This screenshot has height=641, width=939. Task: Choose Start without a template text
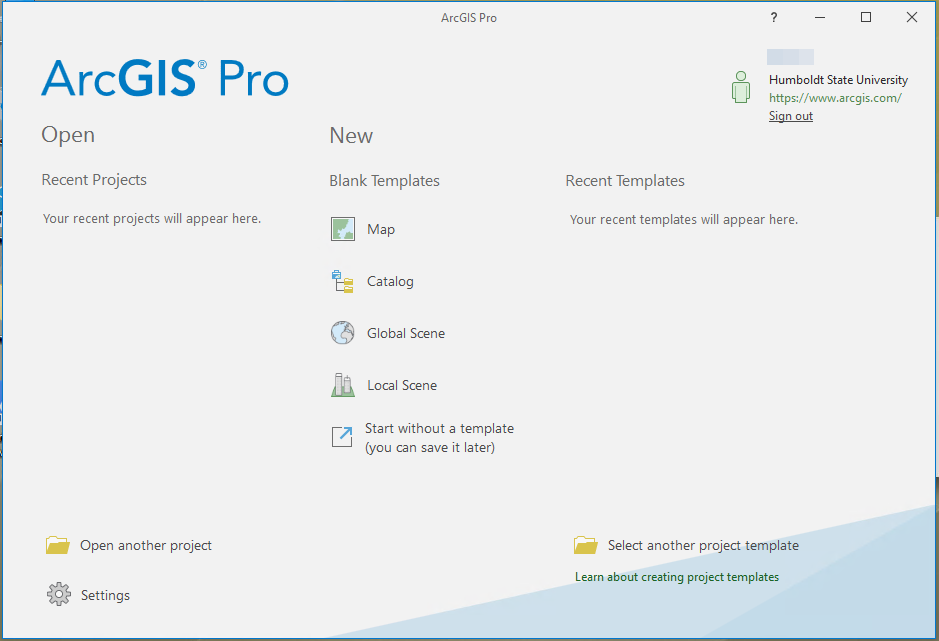click(x=439, y=437)
